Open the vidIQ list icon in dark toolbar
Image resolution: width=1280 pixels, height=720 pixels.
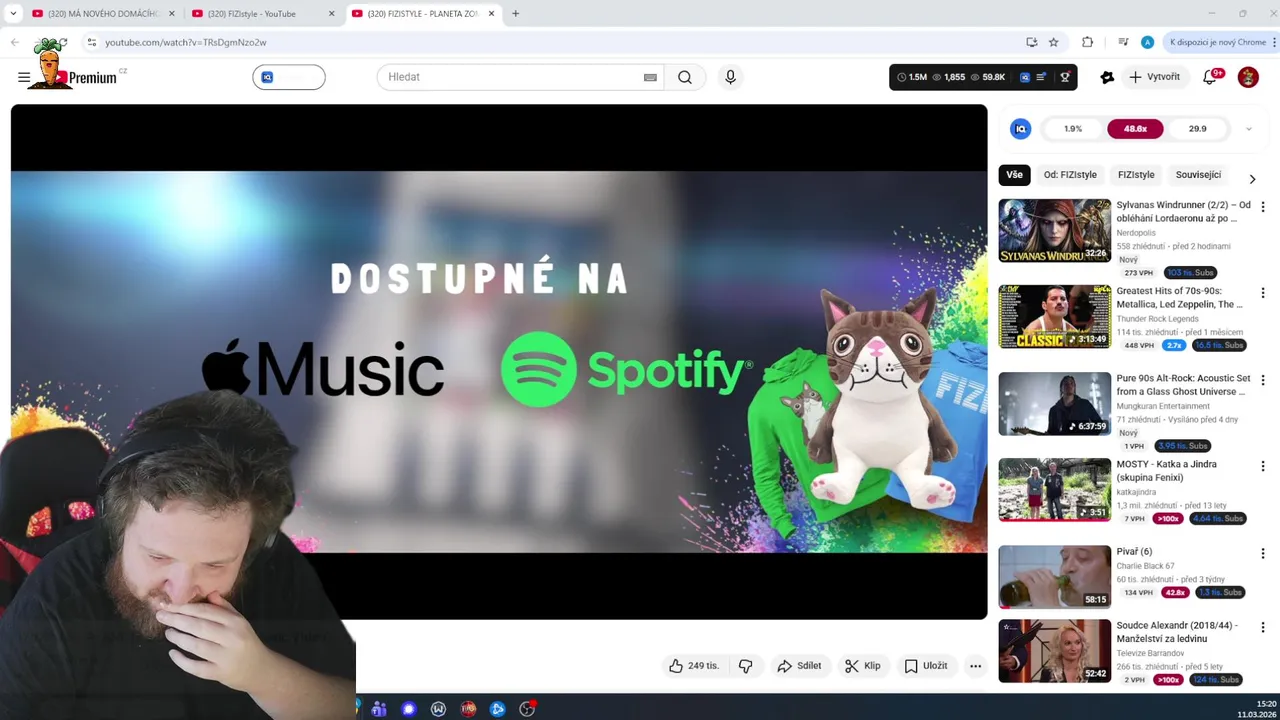coord(1042,77)
